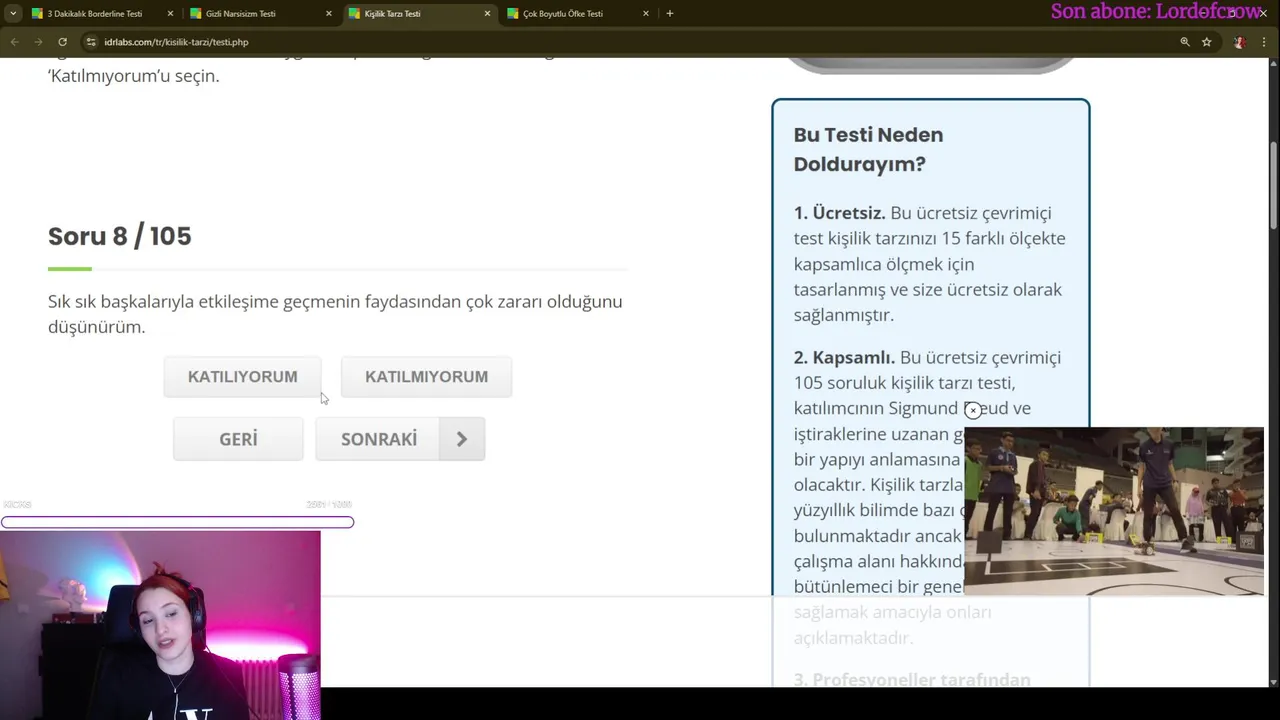
Task: Switch to the Çok Boyutlu Öfke Testi tab
Action: [563, 14]
